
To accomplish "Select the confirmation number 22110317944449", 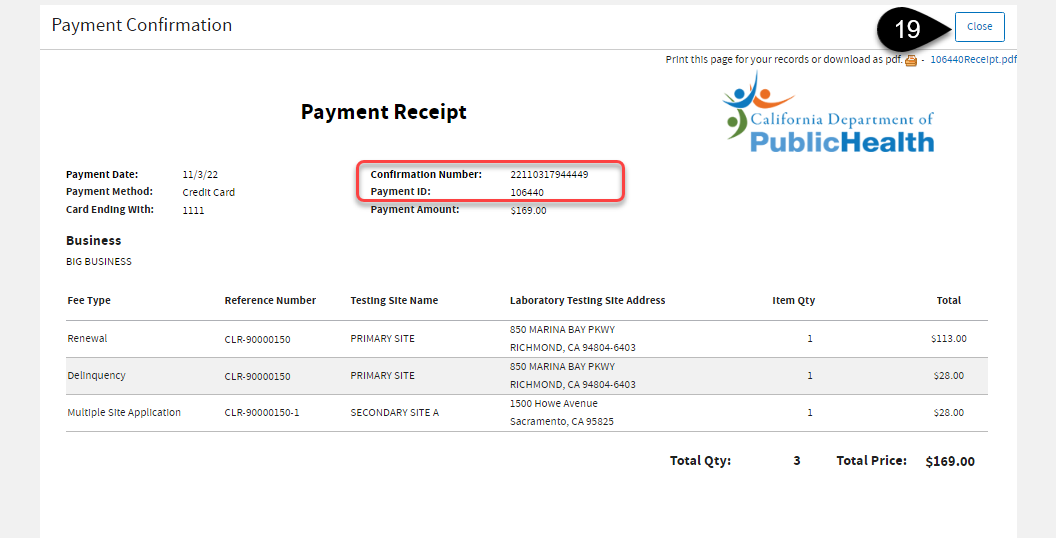I will pyautogui.click(x=549, y=174).
